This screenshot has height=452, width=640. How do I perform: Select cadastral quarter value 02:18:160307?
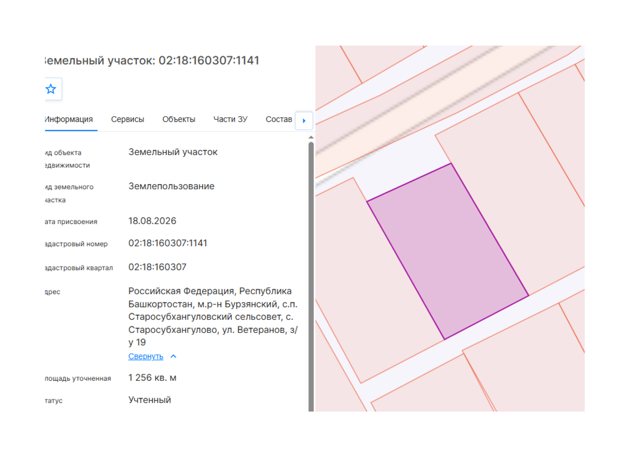point(157,267)
